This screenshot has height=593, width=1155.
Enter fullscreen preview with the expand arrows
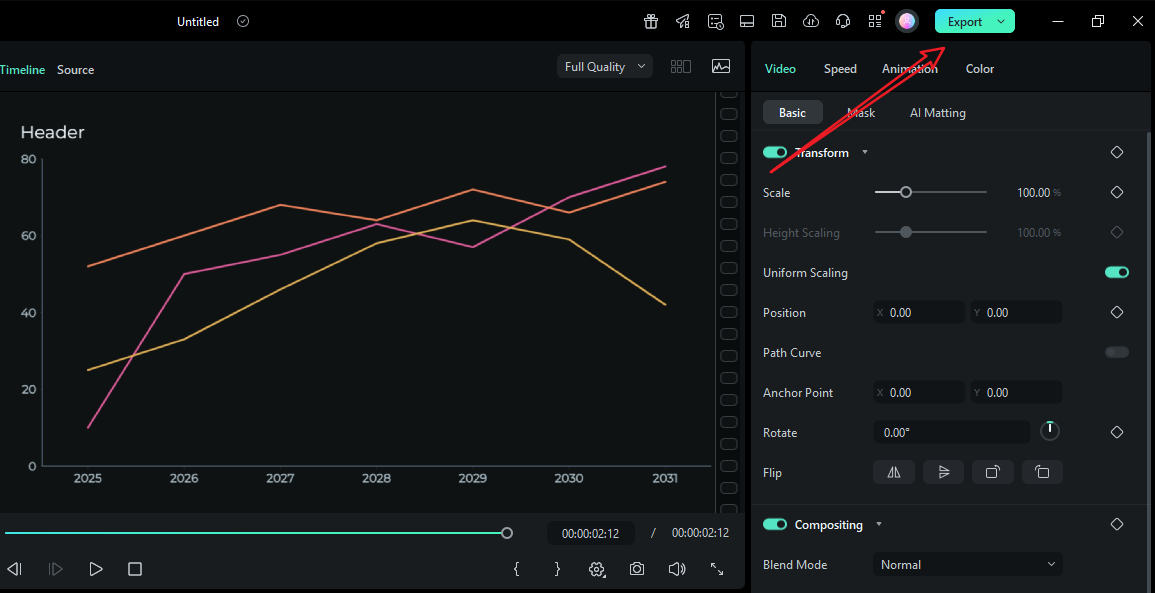(x=717, y=568)
